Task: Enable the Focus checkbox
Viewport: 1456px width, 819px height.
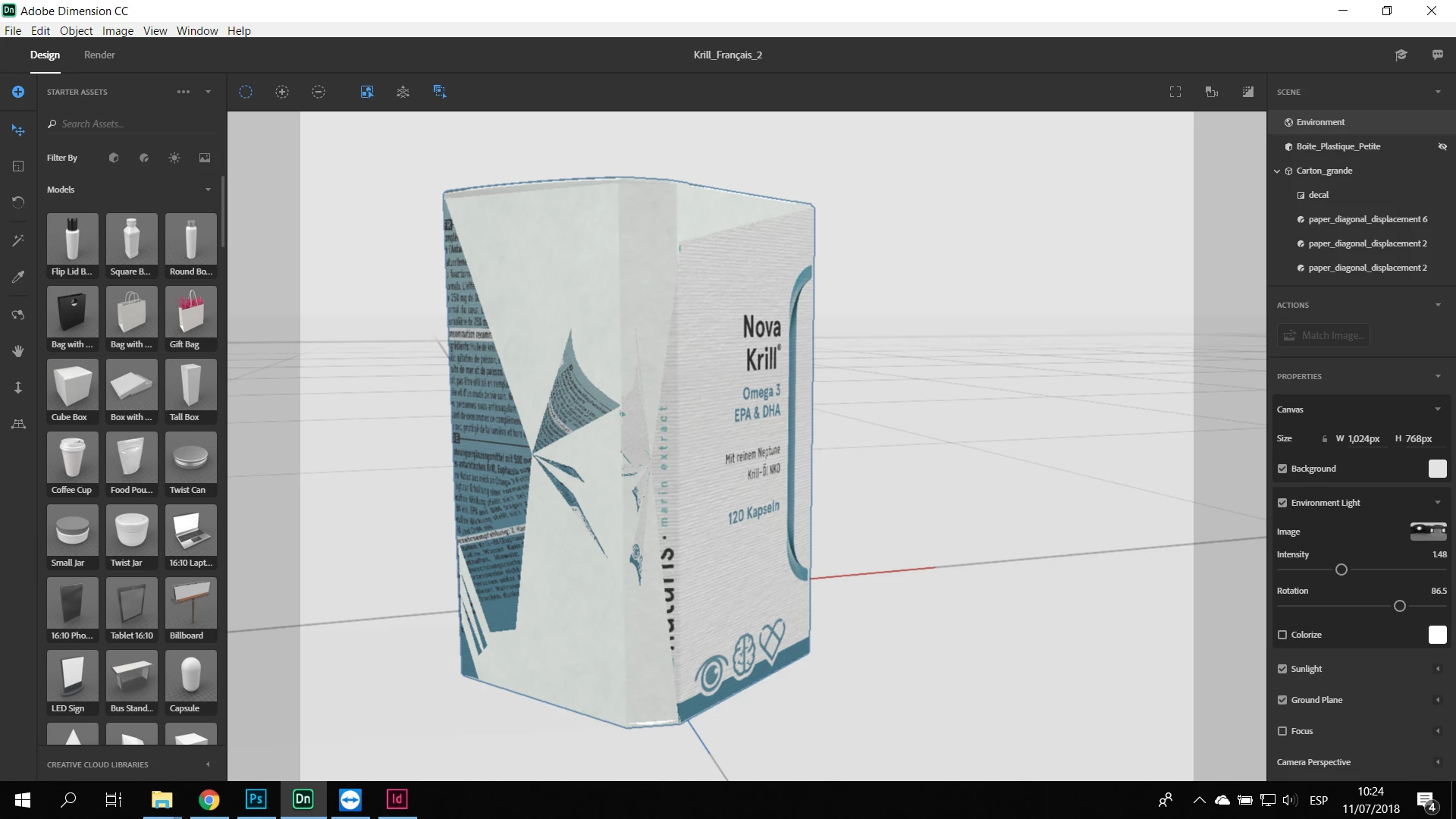Action: click(x=1282, y=731)
